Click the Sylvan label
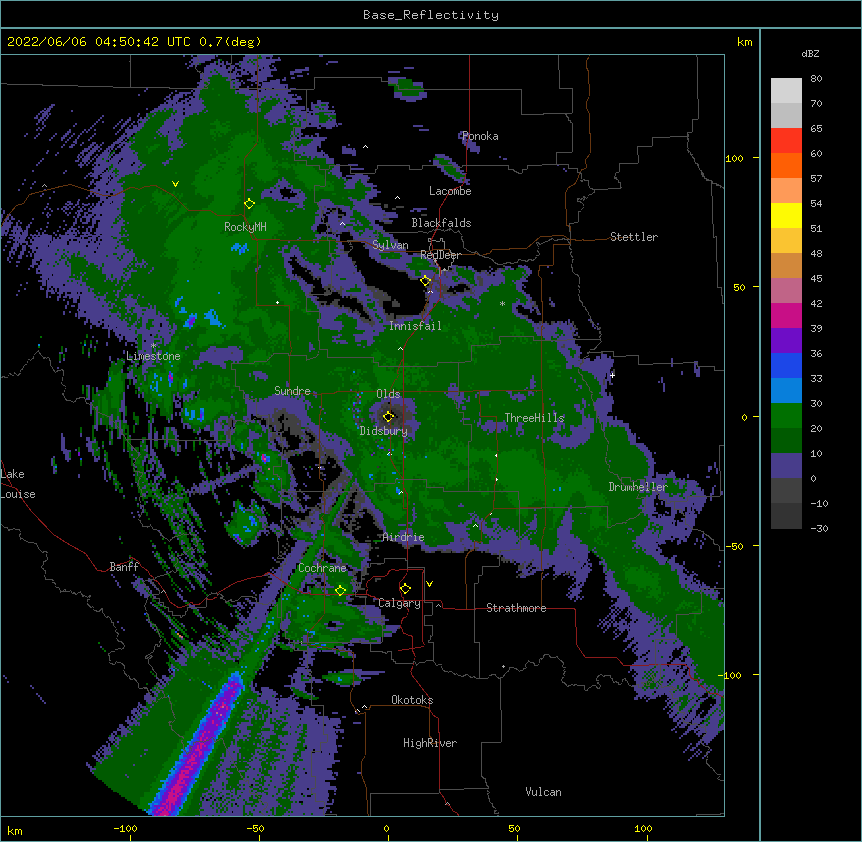The image size is (862, 842). [x=390, y=245]
